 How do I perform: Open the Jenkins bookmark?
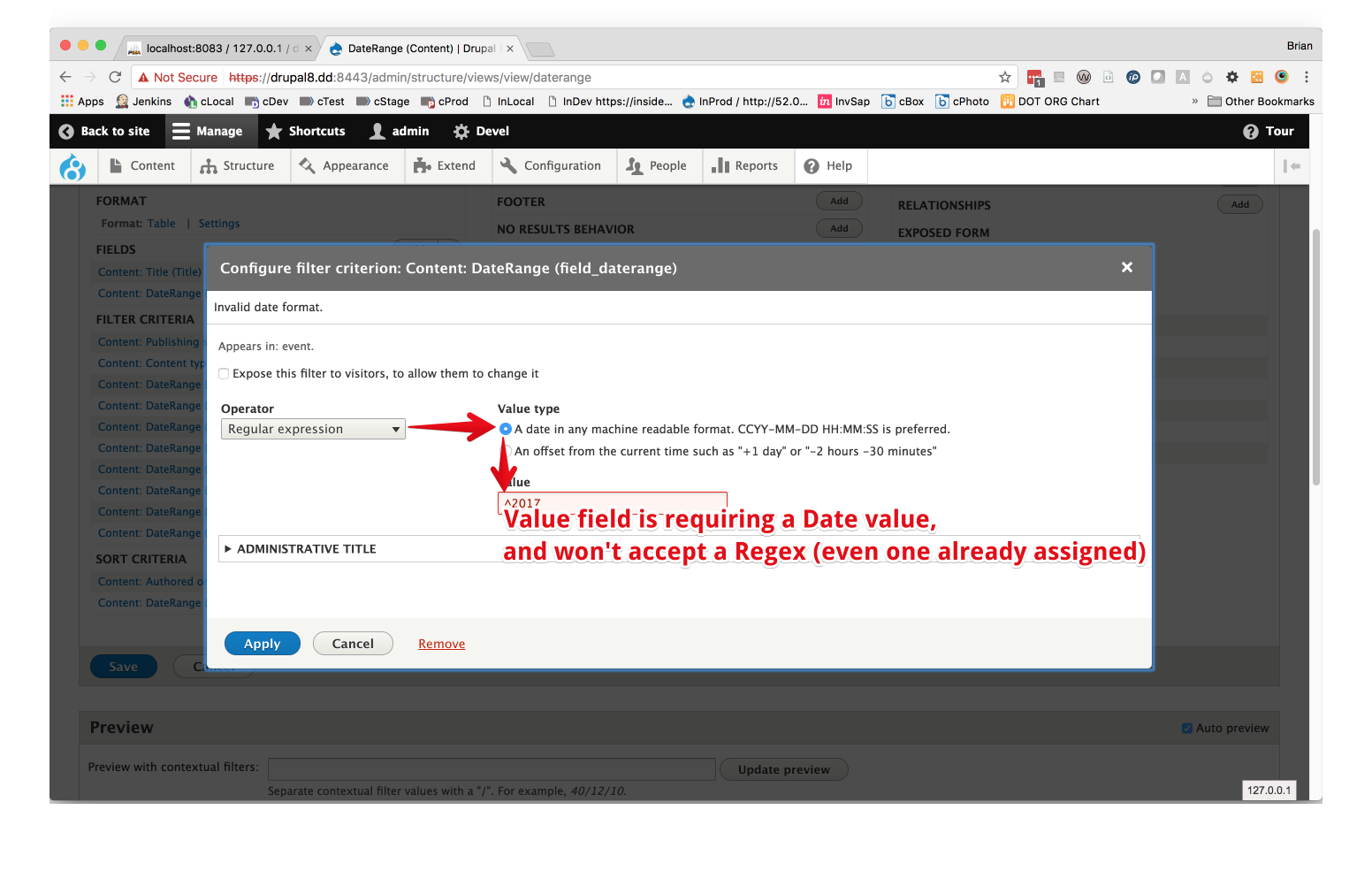[x=143, y=102]
